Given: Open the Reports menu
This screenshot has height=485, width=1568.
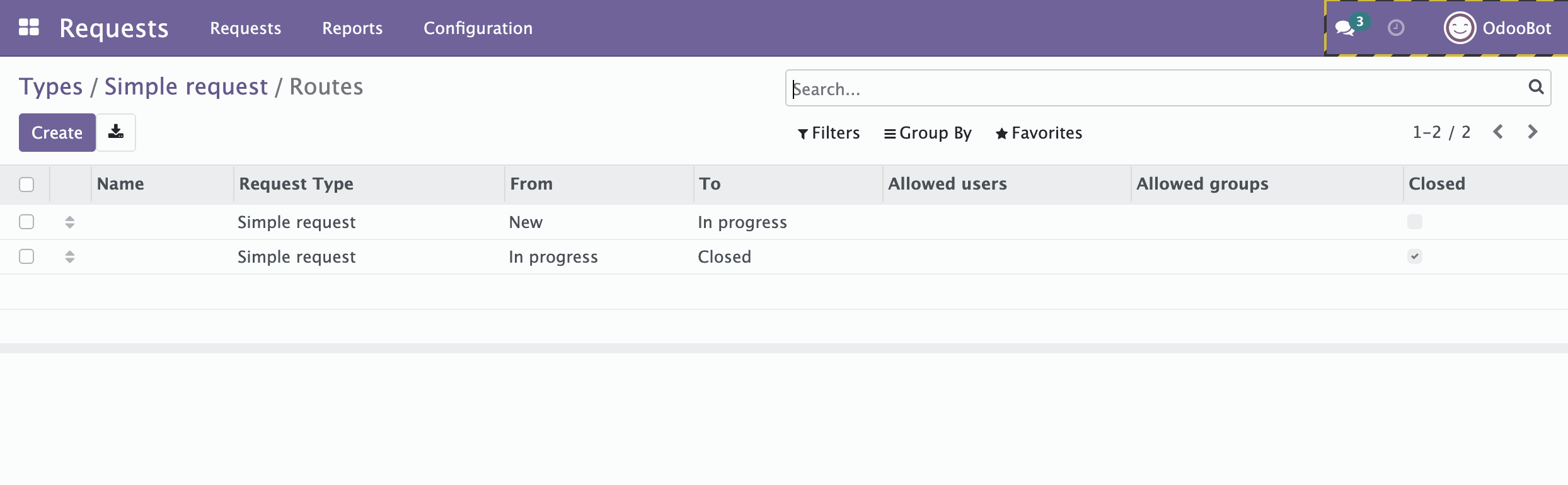Looking at the screenshot, I should pos(352,28).
